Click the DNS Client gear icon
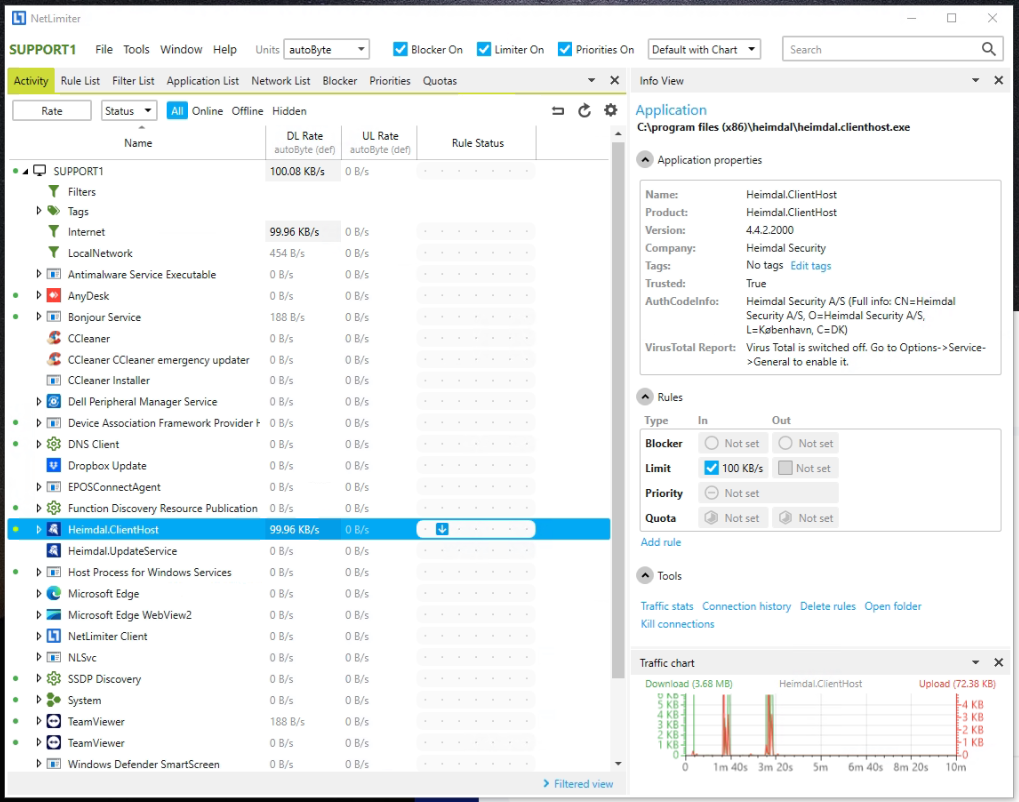The image size is (1019, 802). [54, 444]
